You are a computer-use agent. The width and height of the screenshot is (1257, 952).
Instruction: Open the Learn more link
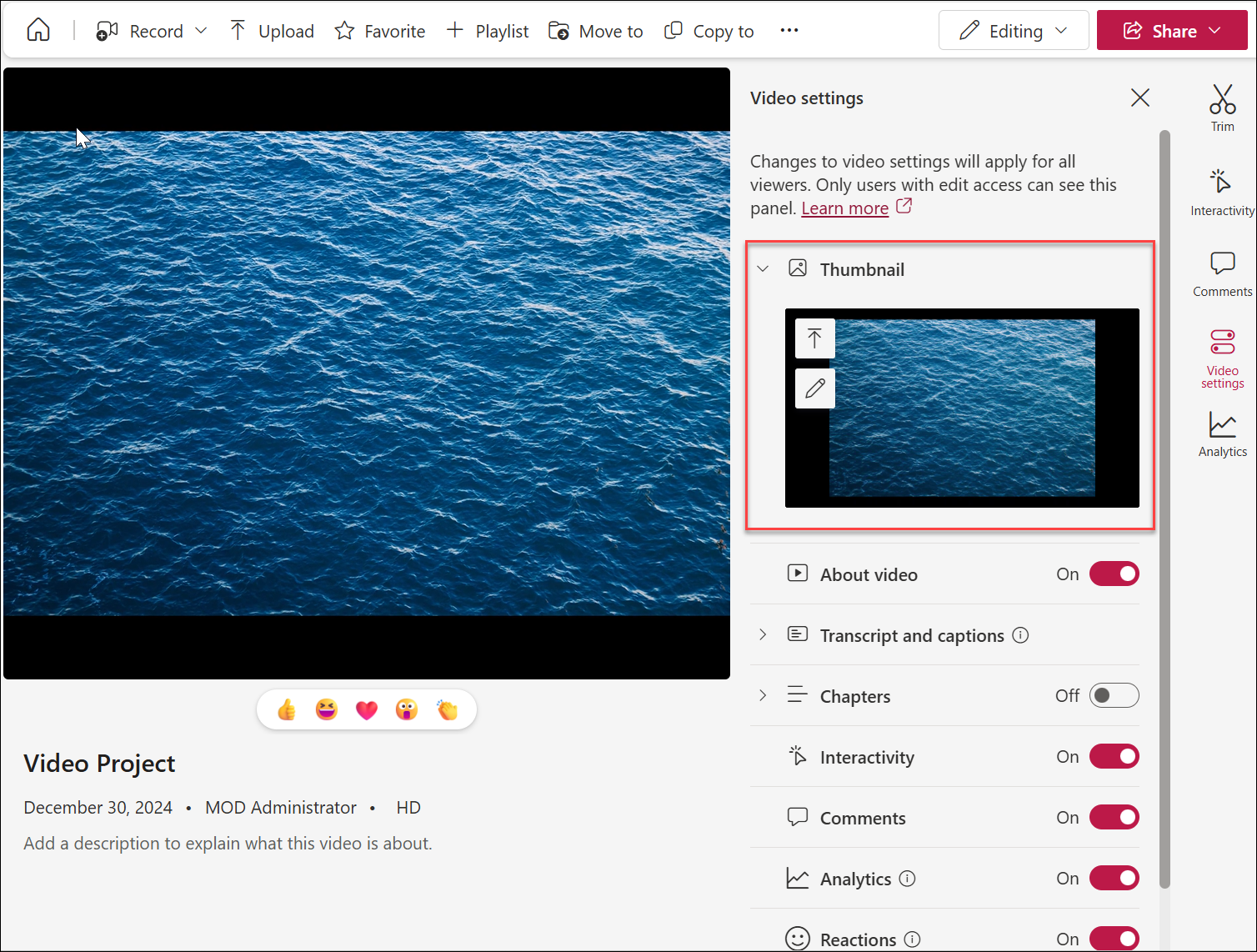(x=845, y=208)
